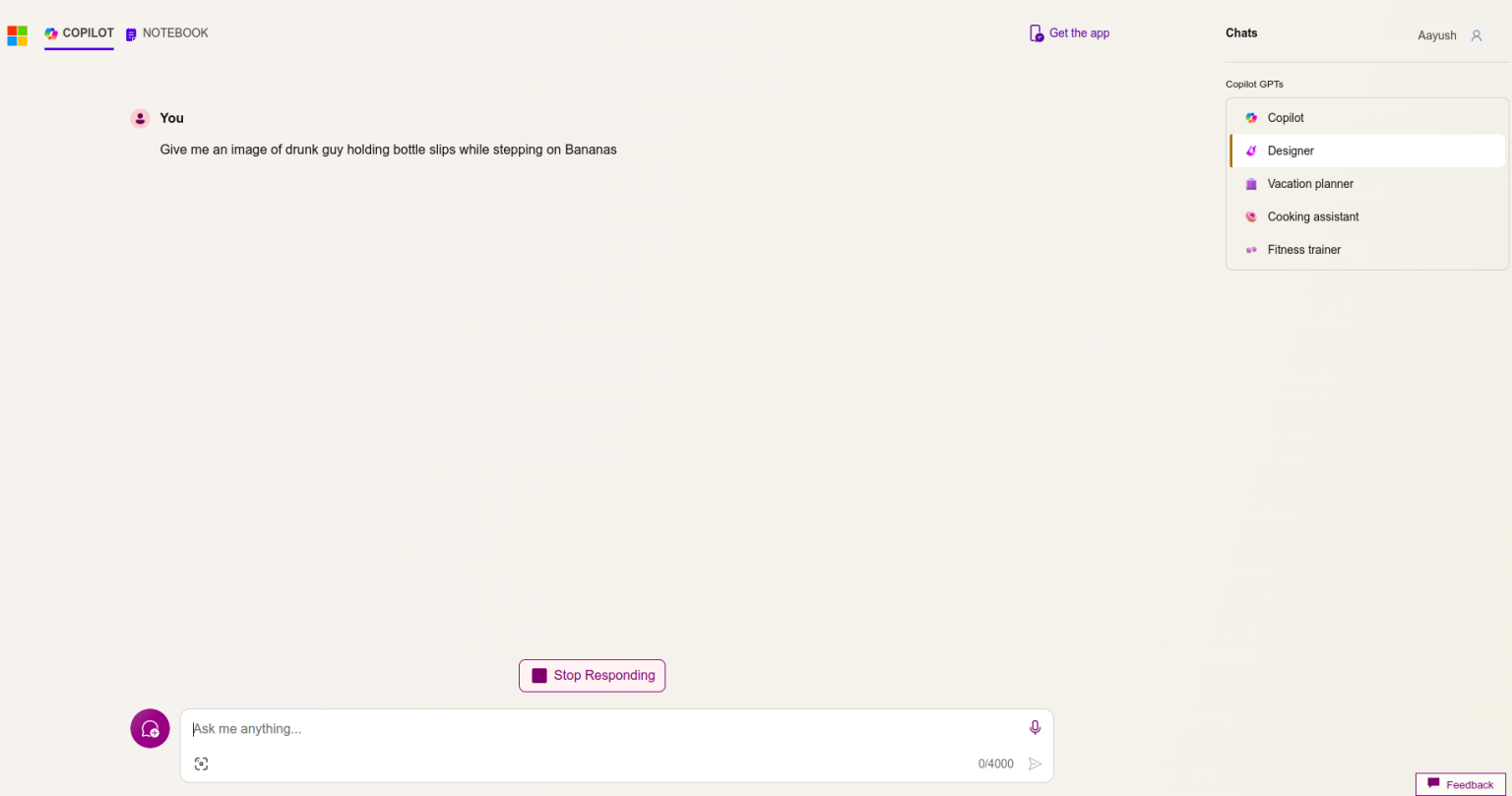This screenshot has width=1512, height=796.
Task: Open the Fitness trainer GPT
Action: point(1304,250)
